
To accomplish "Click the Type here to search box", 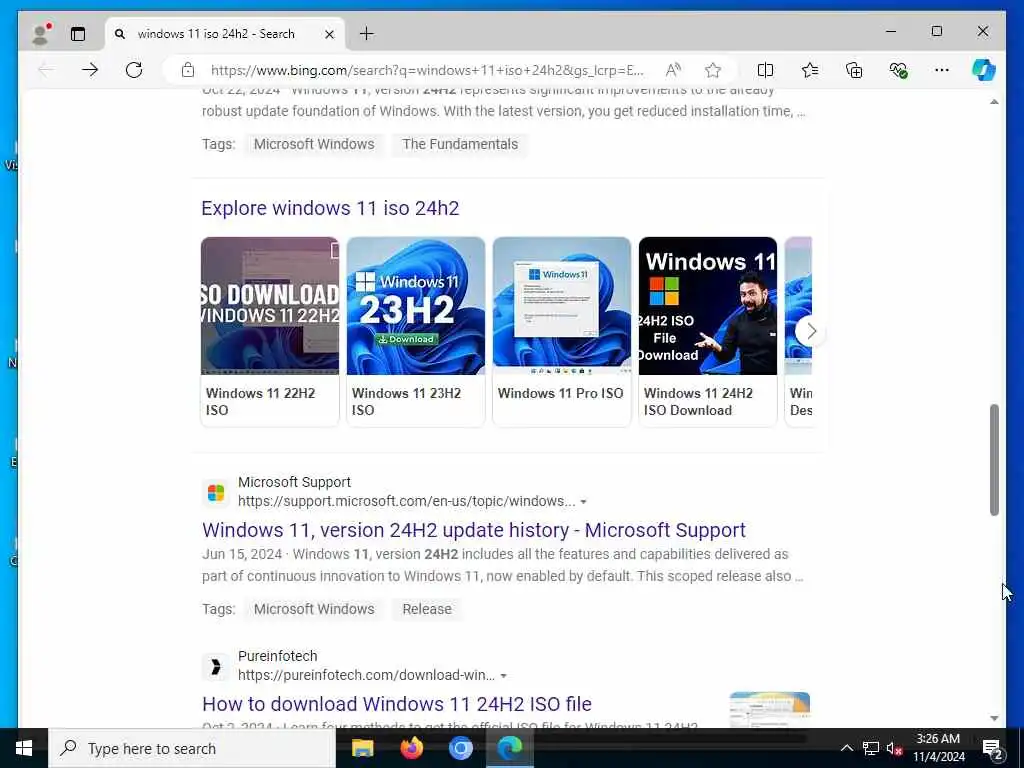I will tap(192, 748).
